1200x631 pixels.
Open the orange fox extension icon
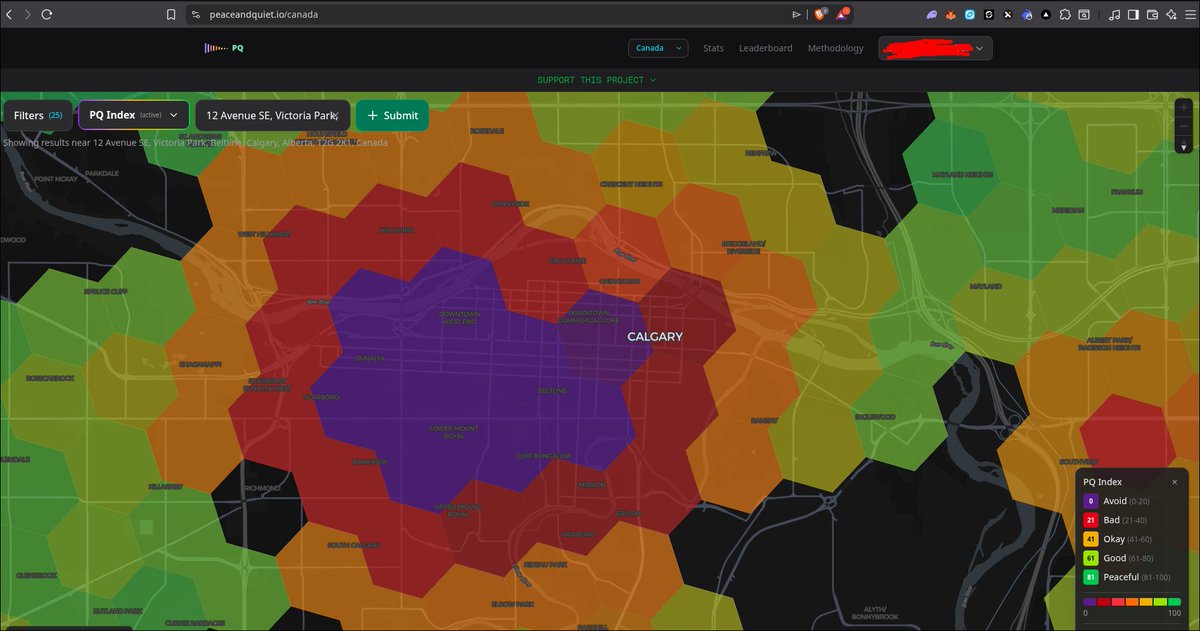tap(951, 15)
